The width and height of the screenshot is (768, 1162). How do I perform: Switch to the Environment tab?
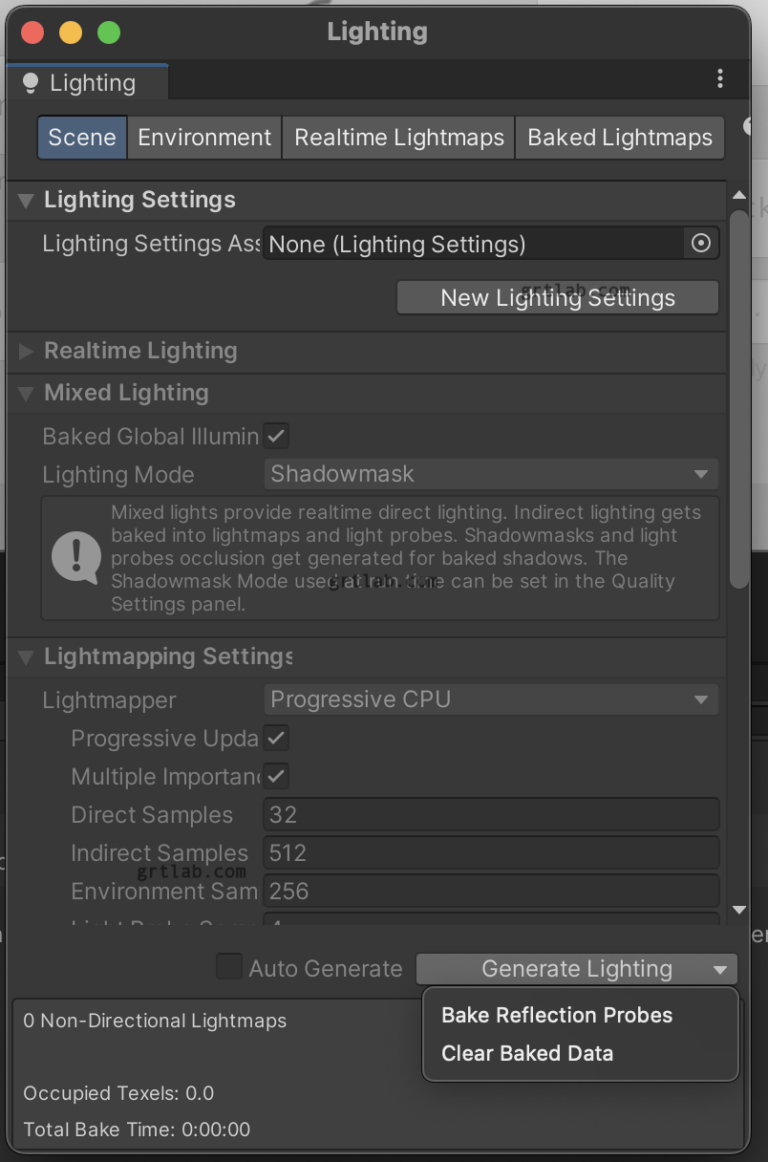pyautogui.click(x=204, y=137)
